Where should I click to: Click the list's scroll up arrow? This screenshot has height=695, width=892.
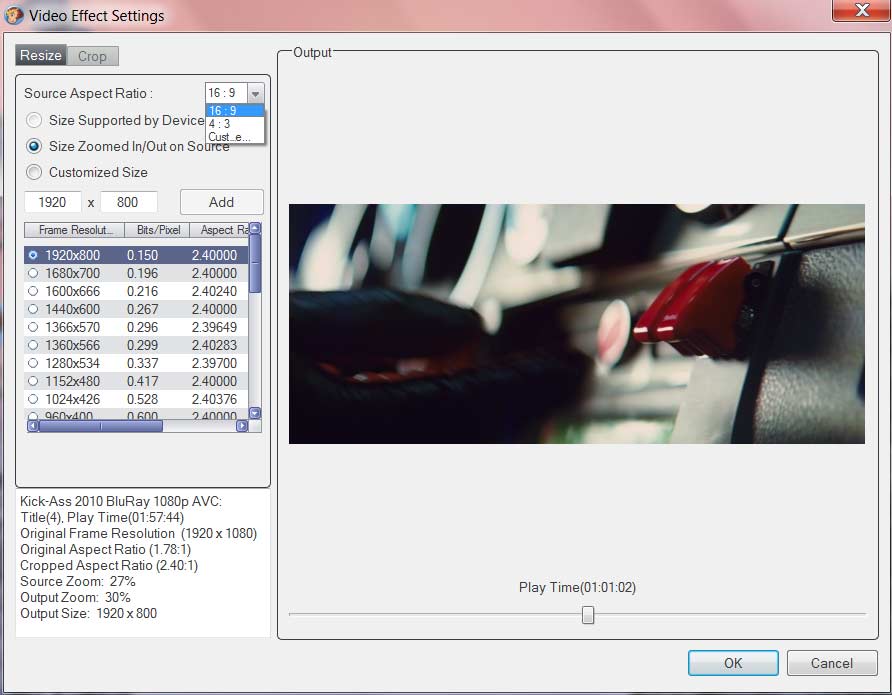(255, 228)
